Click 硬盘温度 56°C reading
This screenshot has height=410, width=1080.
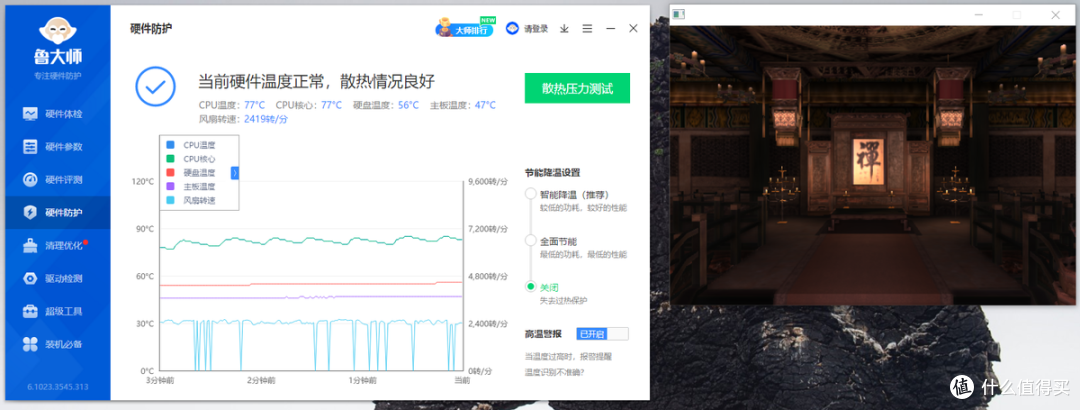386,105
